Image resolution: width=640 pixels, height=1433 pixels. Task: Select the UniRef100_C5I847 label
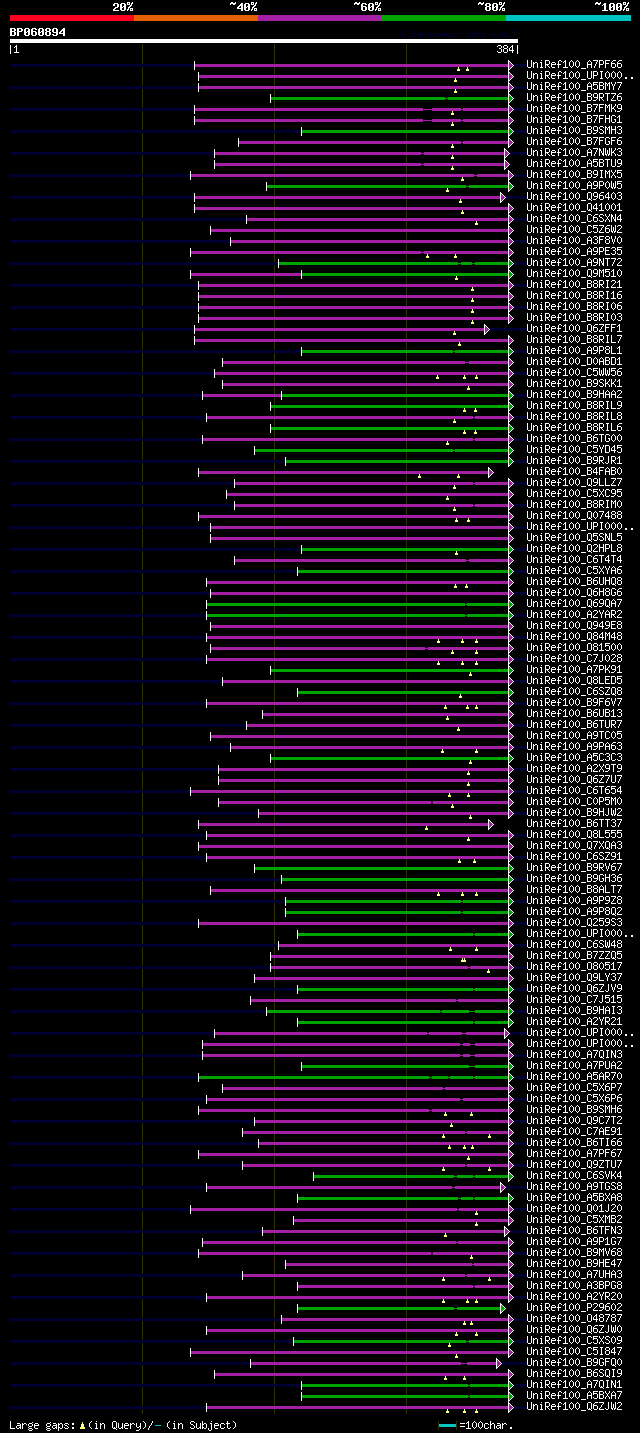tap(574, 1352)
